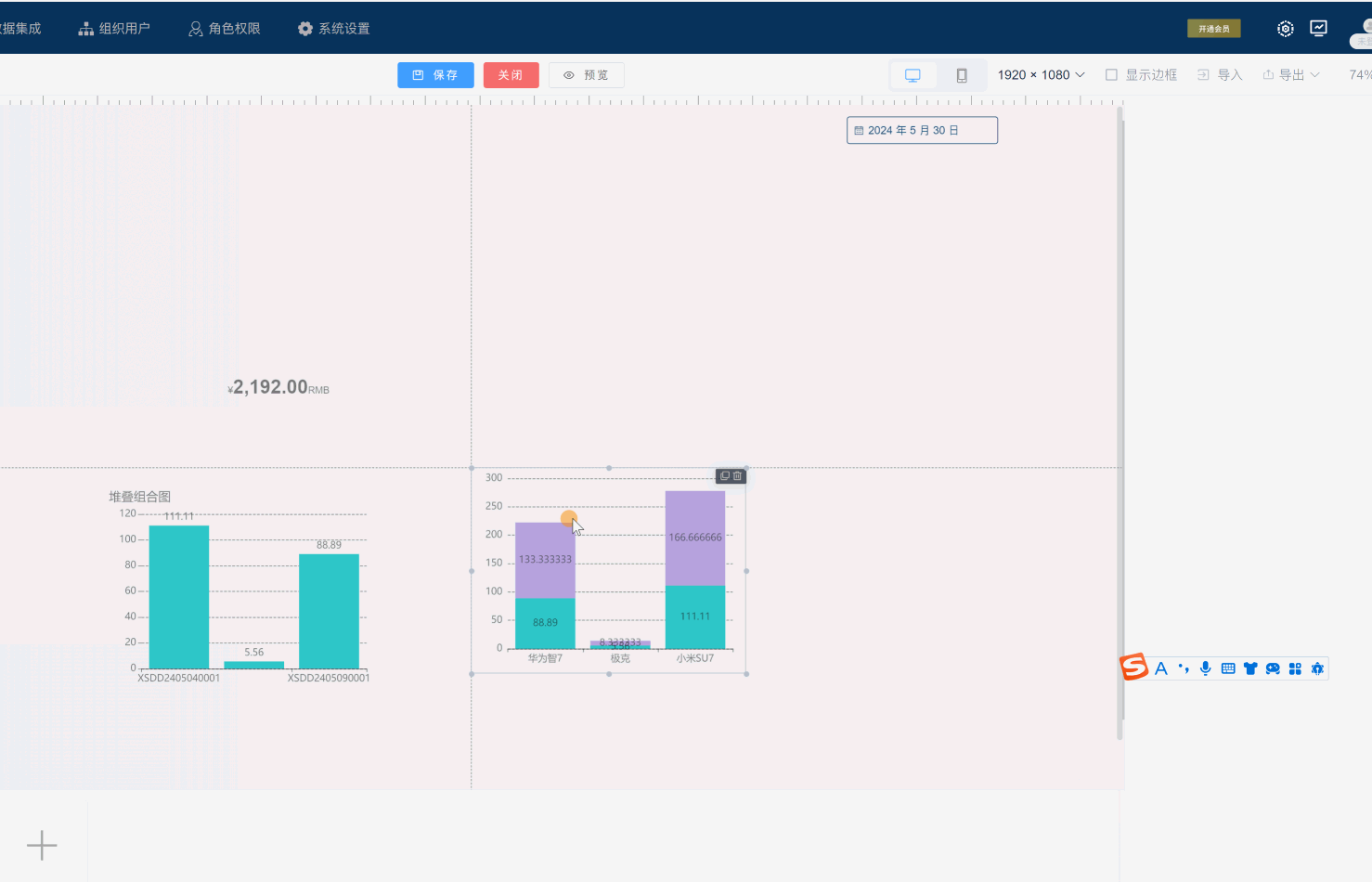Save the dashboard with 保存 button
This screenshot has width=1372, height=882.
435,75
